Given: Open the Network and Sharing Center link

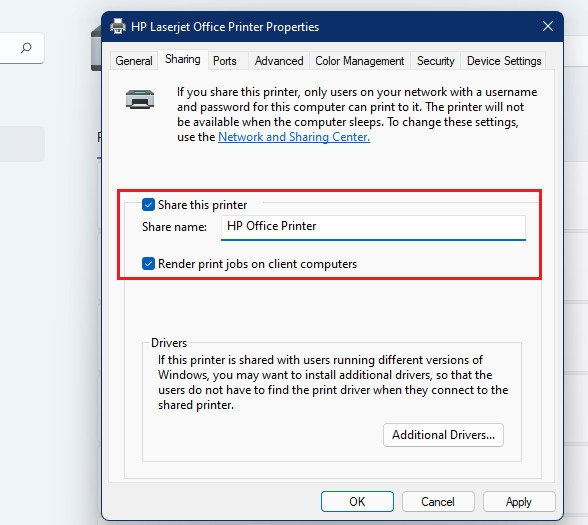Looking at the screenshot, I should tap(294, 137).
